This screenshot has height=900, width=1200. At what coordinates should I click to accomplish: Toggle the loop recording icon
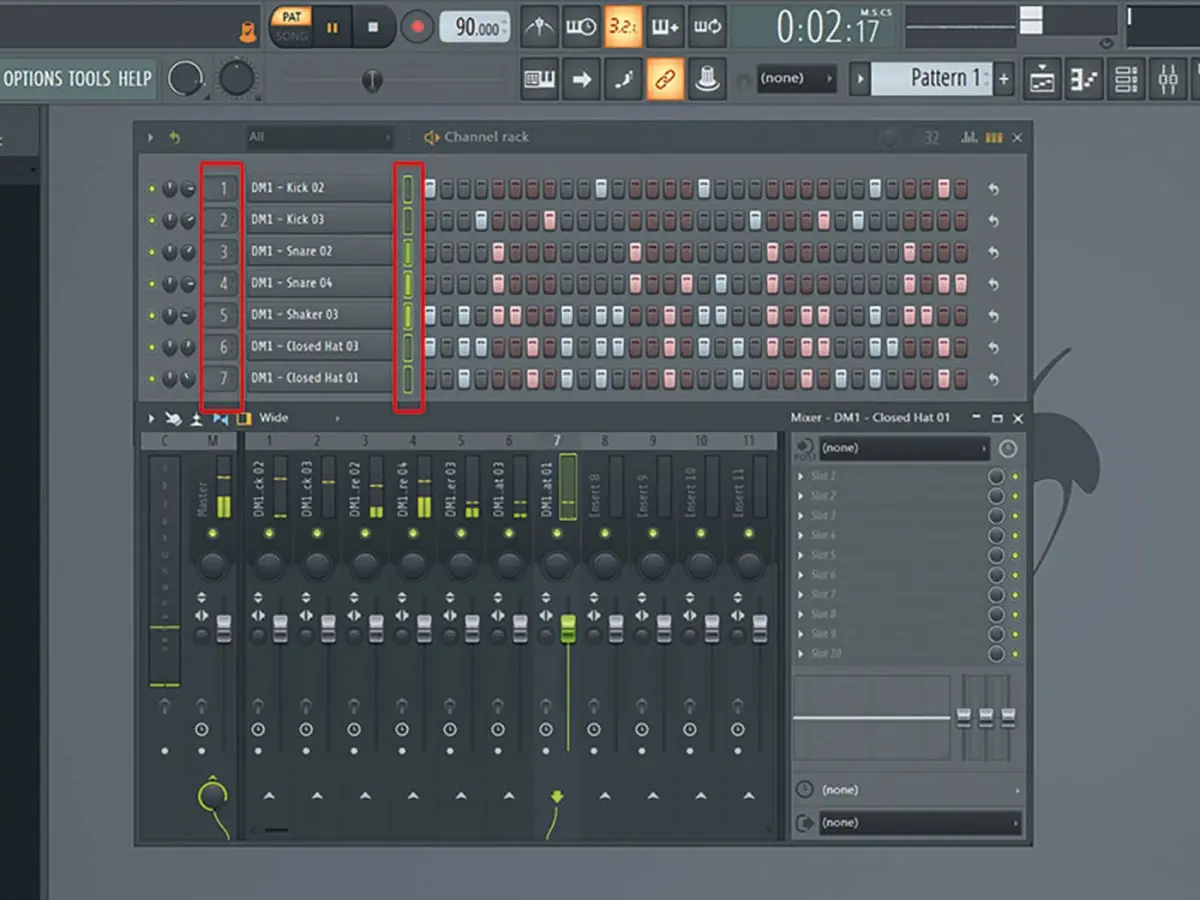click(707, 26)
